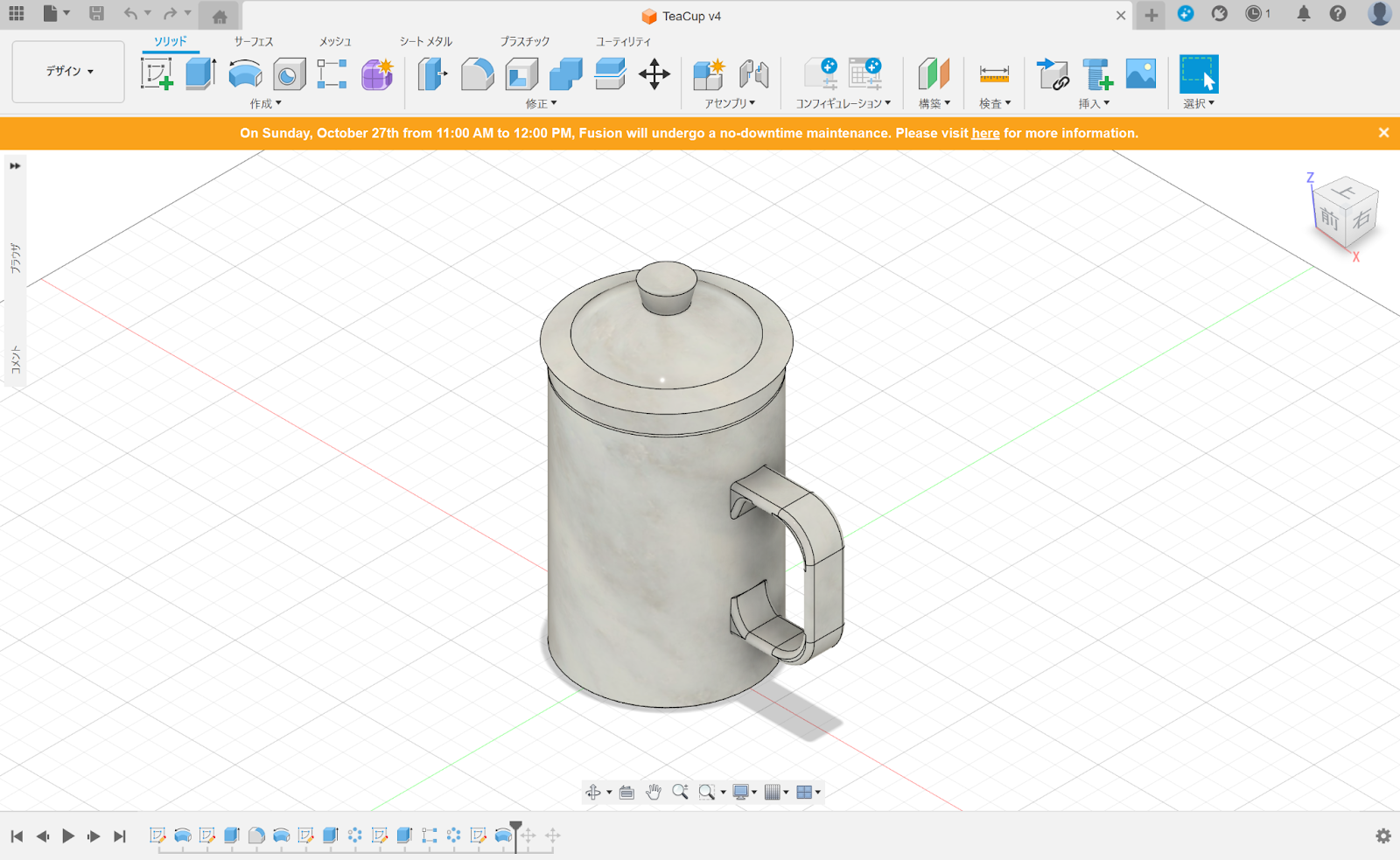Select the Press Pull tool
The width and height of the screenshot is (1400, 860).
(432, 74)
